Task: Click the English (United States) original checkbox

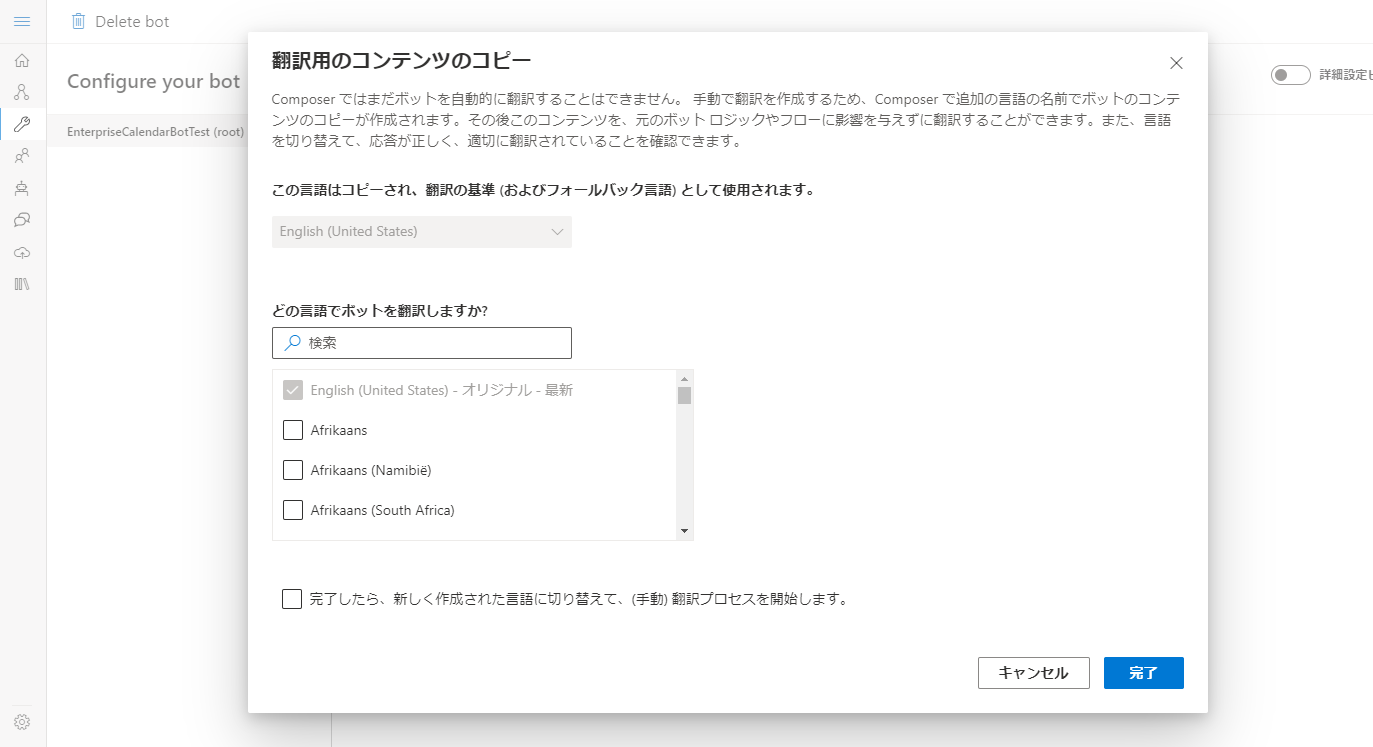Action: point(293,390)
